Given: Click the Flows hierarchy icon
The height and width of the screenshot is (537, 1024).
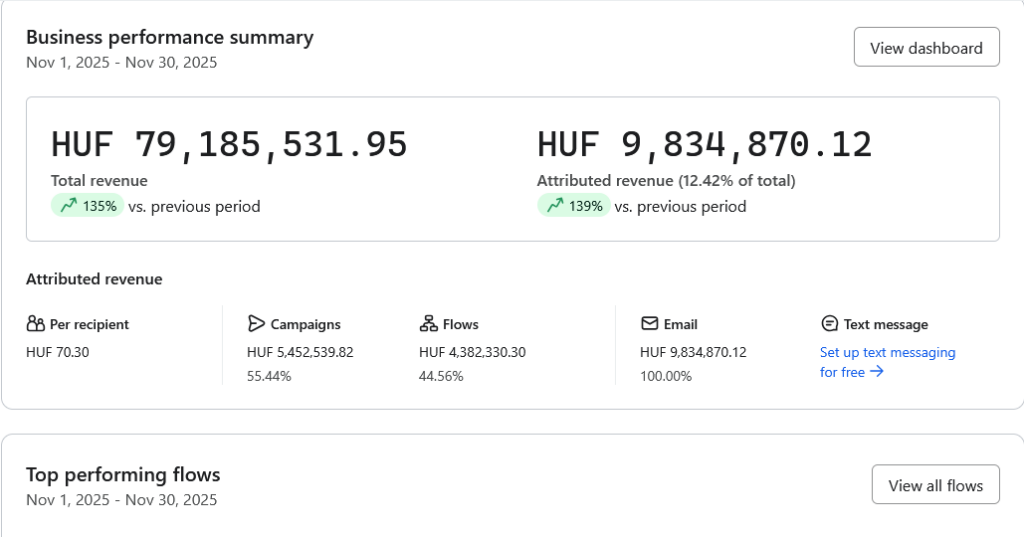Looking at the screenshot, I should tap(428, 324).
